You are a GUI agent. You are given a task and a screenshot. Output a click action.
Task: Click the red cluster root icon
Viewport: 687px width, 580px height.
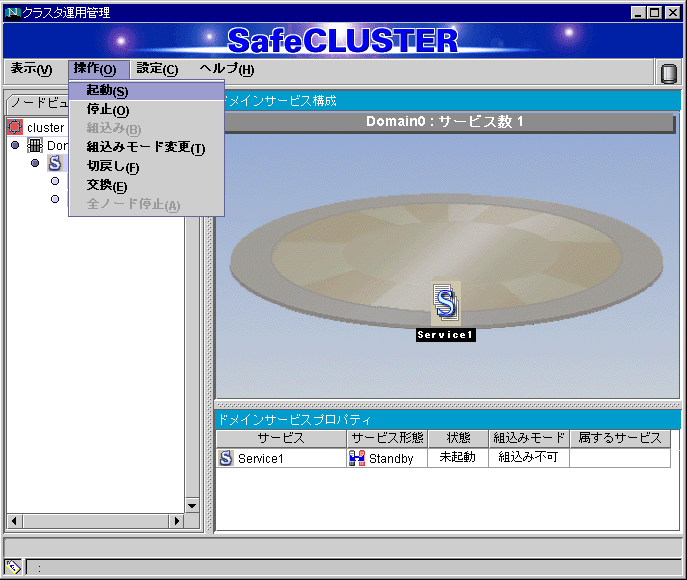[x=15, y=128]
